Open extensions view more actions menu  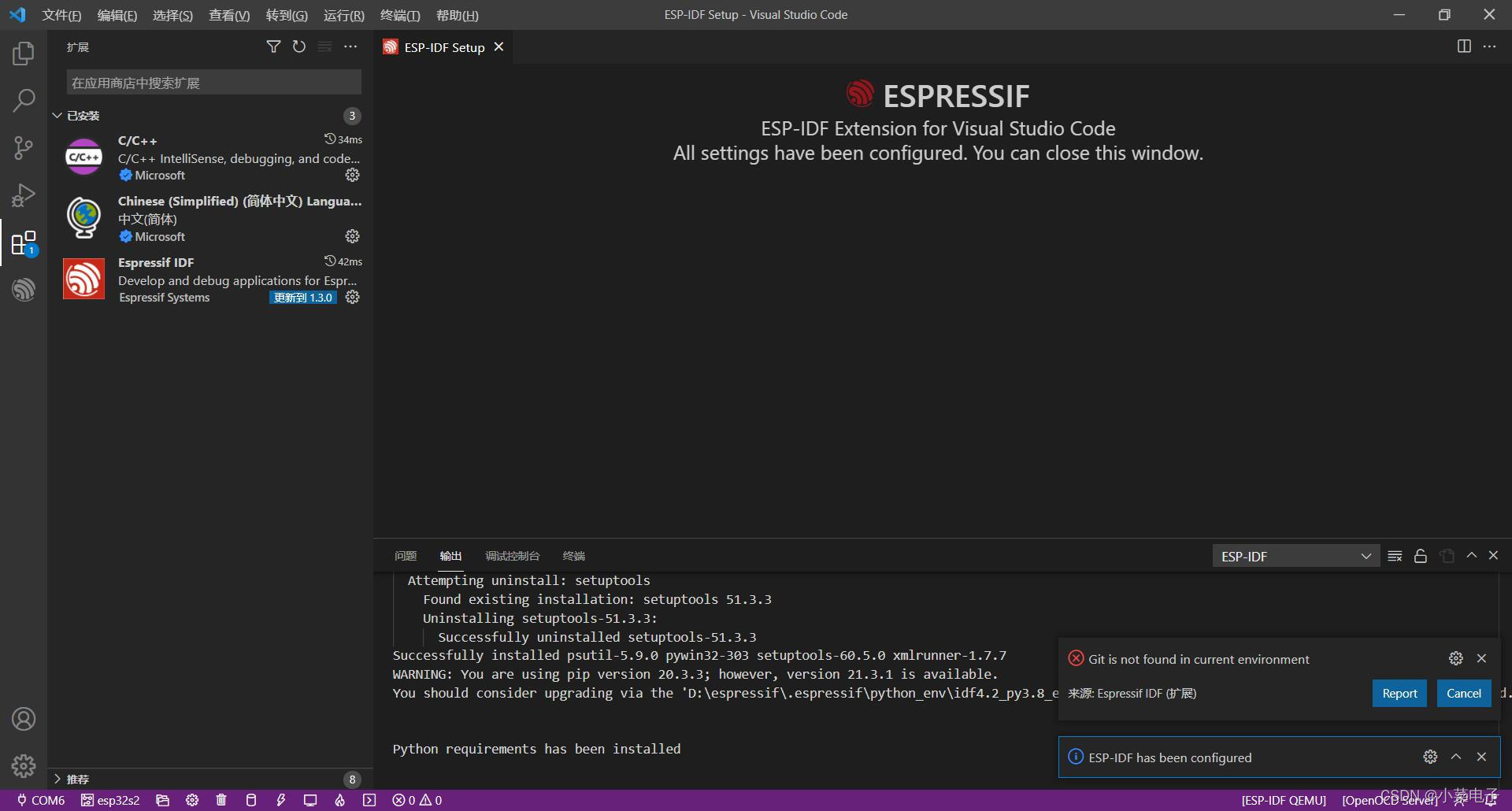click(350, 47)
